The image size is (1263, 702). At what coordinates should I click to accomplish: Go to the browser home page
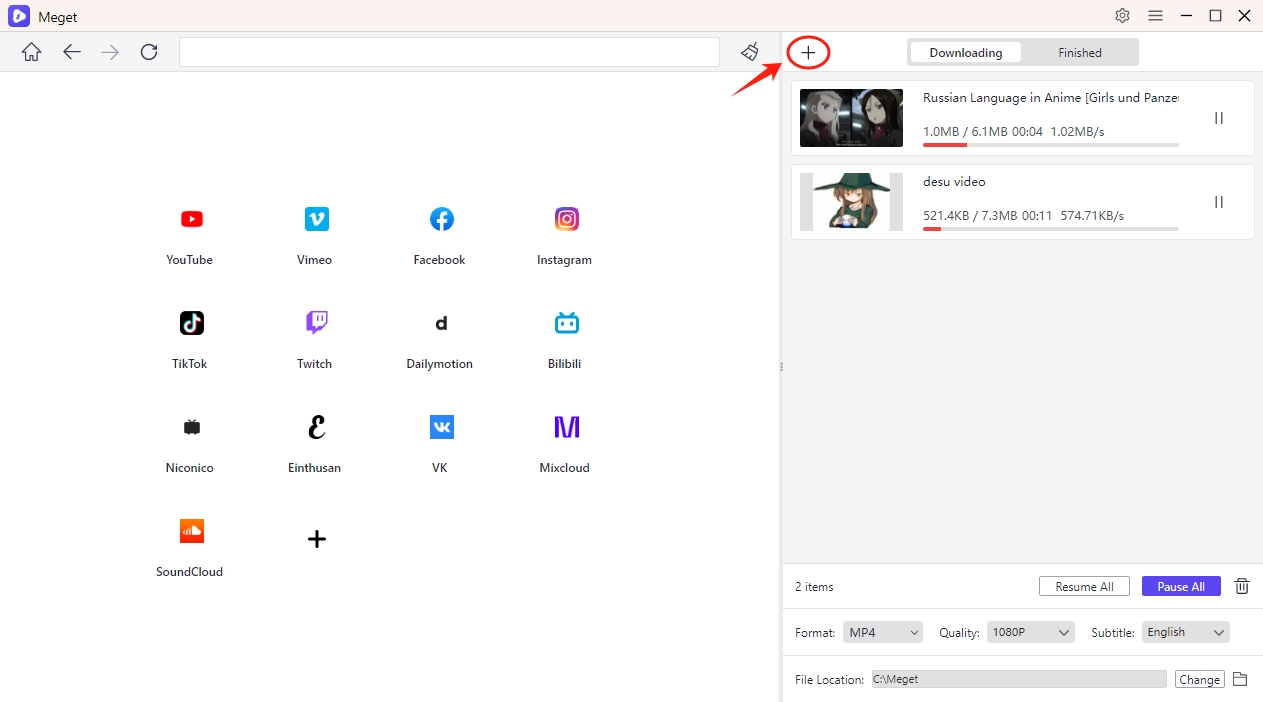pos(32,52)
